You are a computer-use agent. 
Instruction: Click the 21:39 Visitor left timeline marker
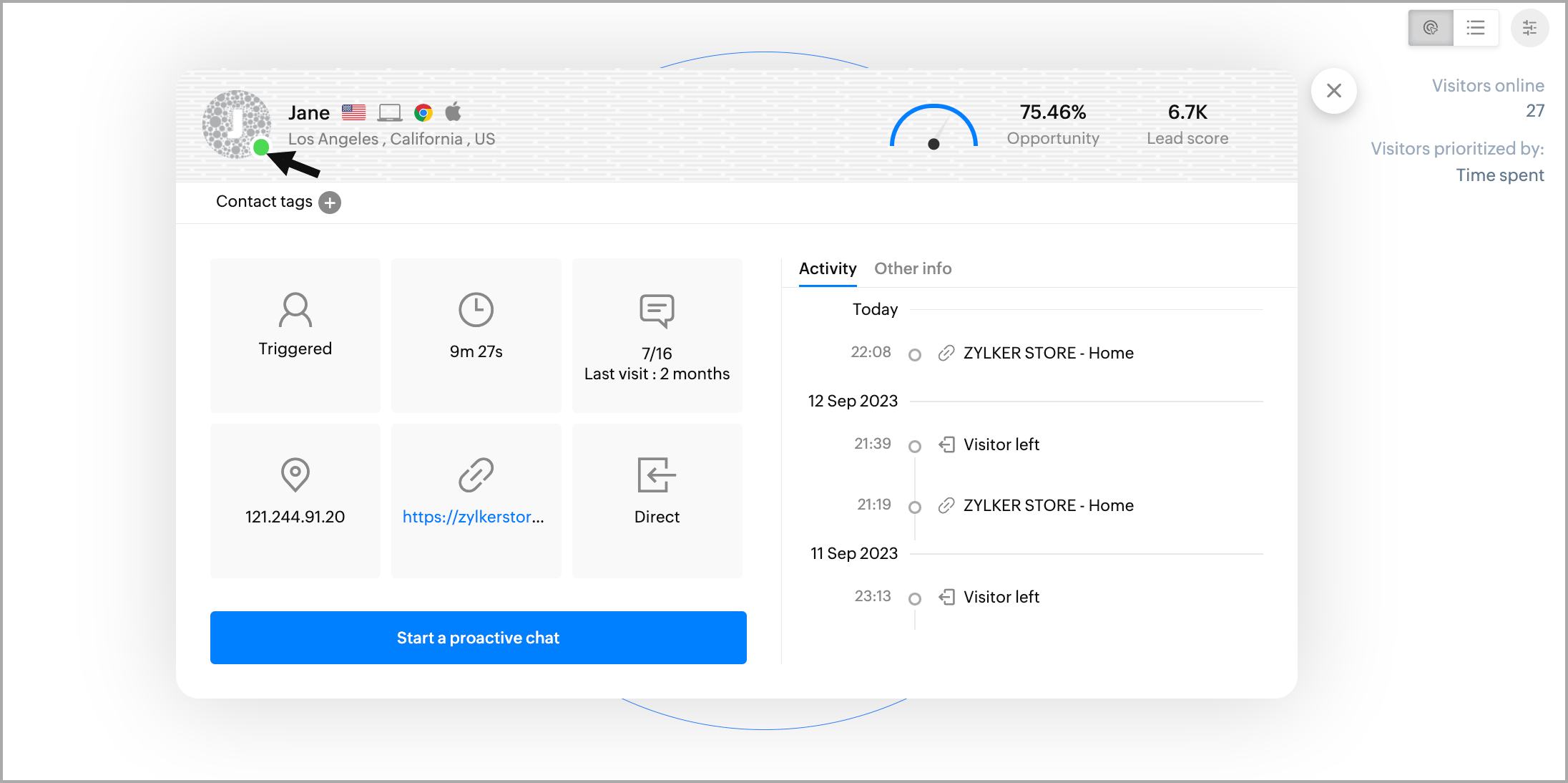[x=914, y=446]
